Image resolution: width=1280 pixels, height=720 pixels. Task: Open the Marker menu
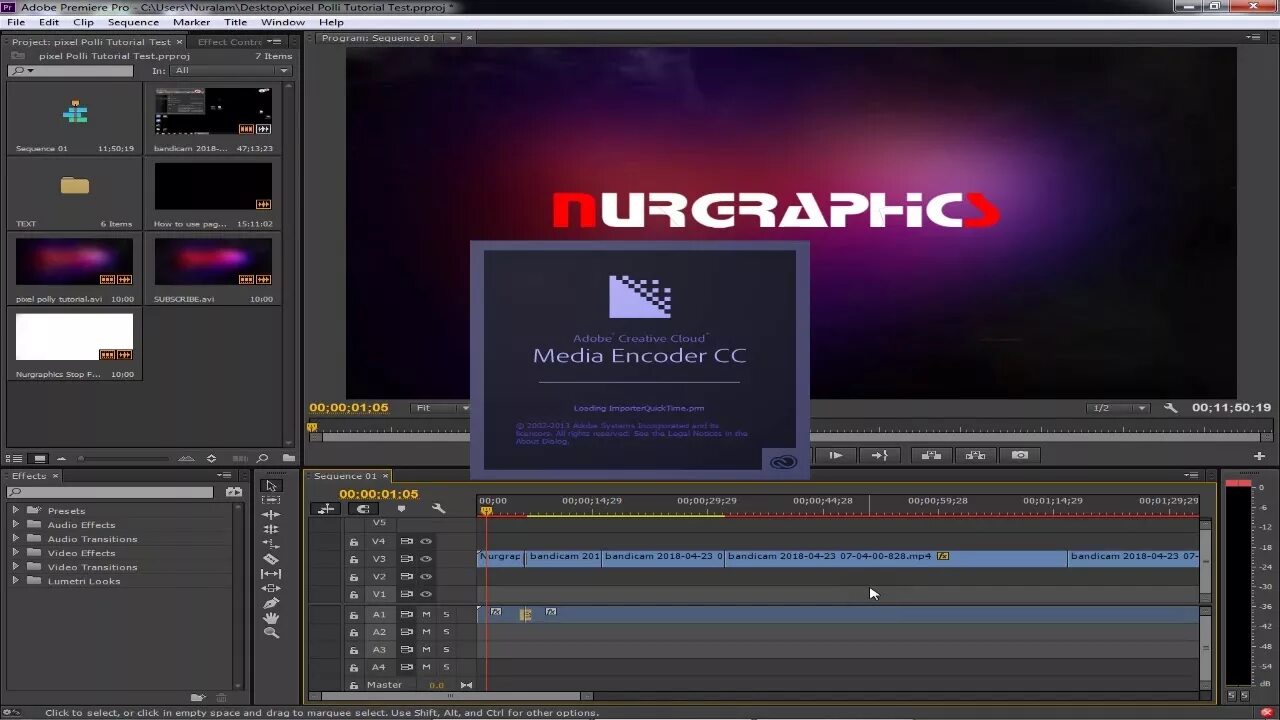(x=191, y=22)
